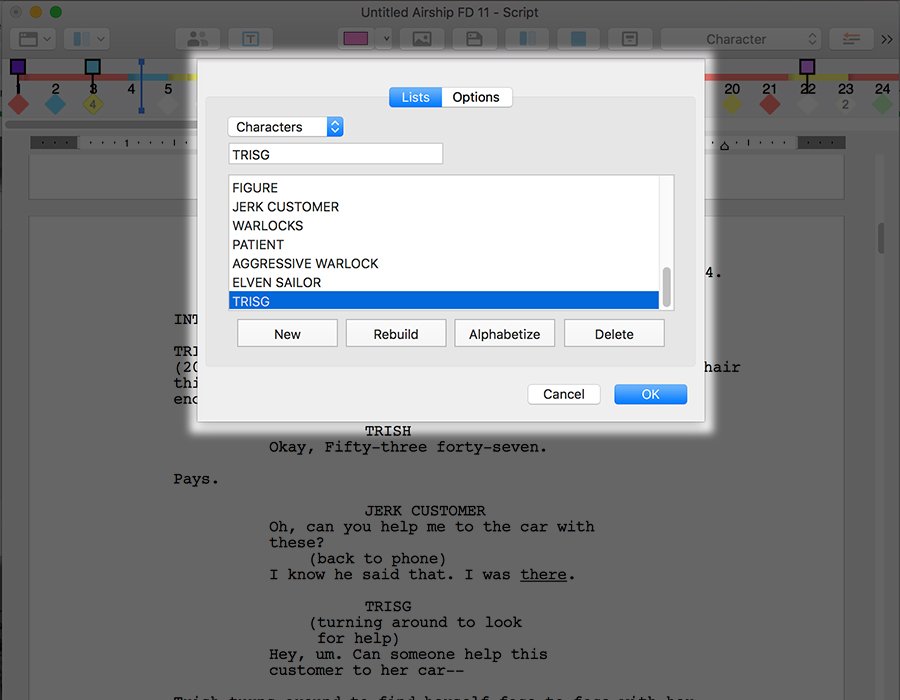Expand the arrow beside the magenta swatch
The height and width of the screenshot is (700, 900).
(386, 39)
